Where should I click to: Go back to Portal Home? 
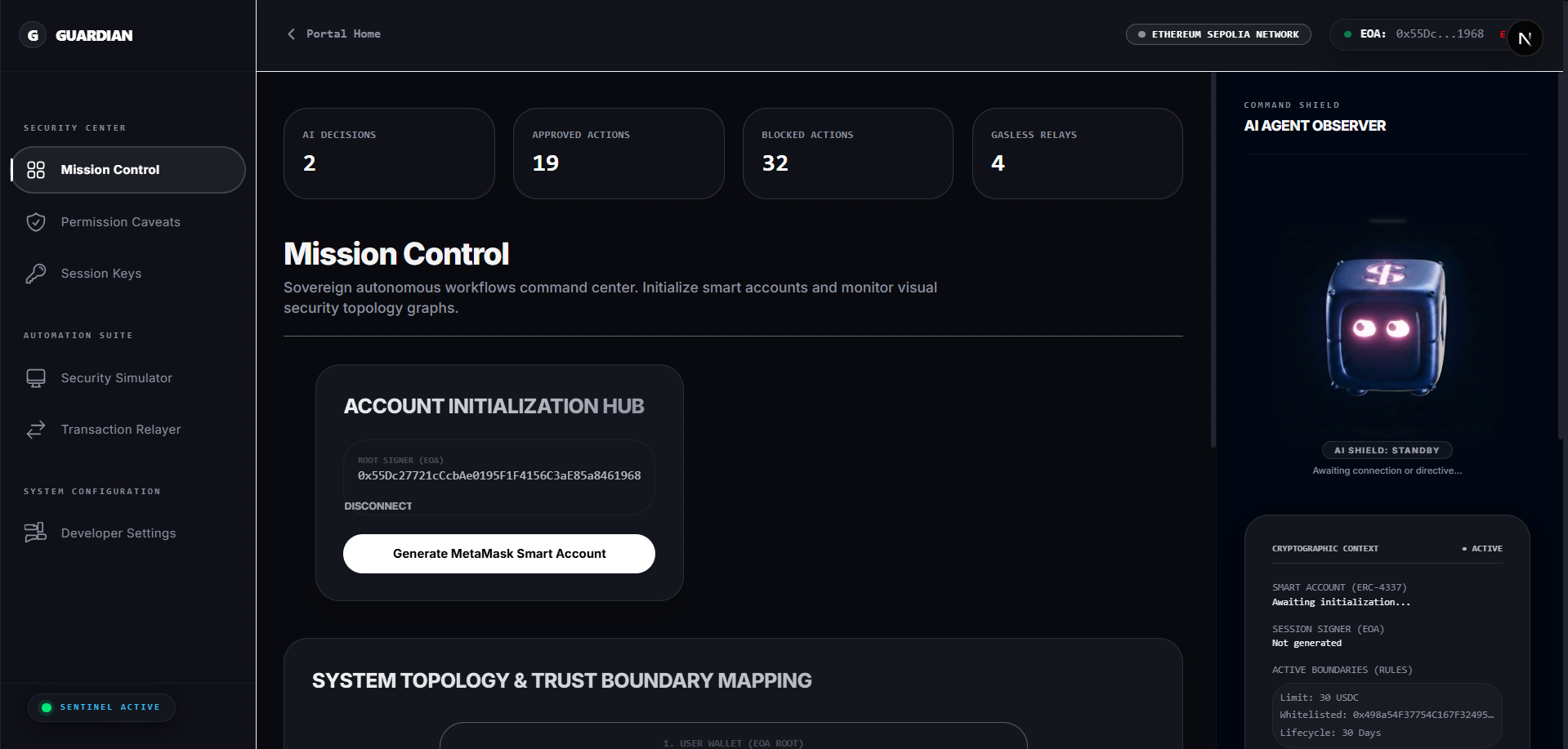click(333, 33)
